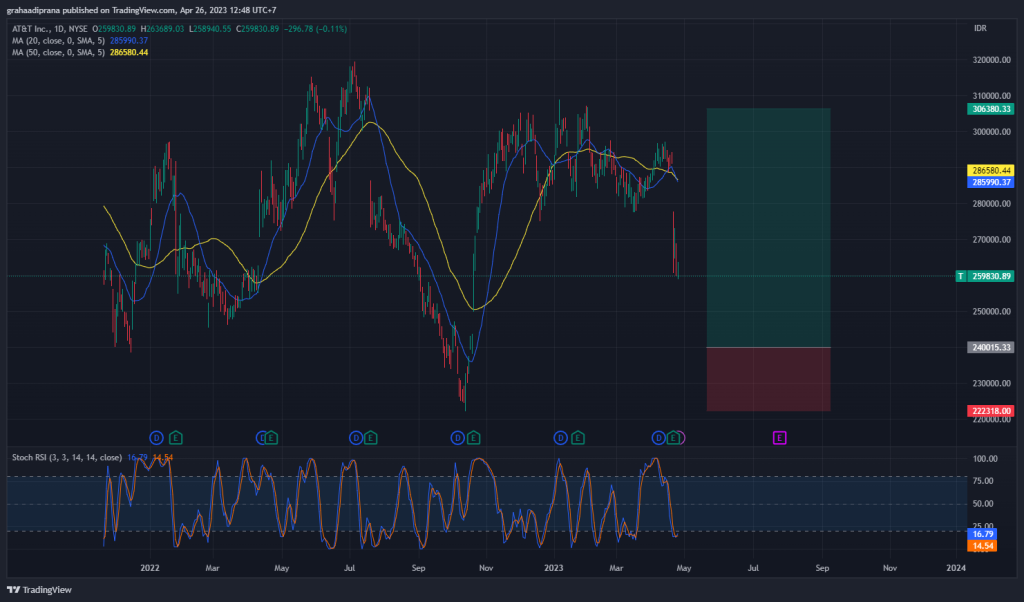
Task: Select the Stoch RSI (3, 3, 14, 14, close) legend
Action: click(67, 458)
